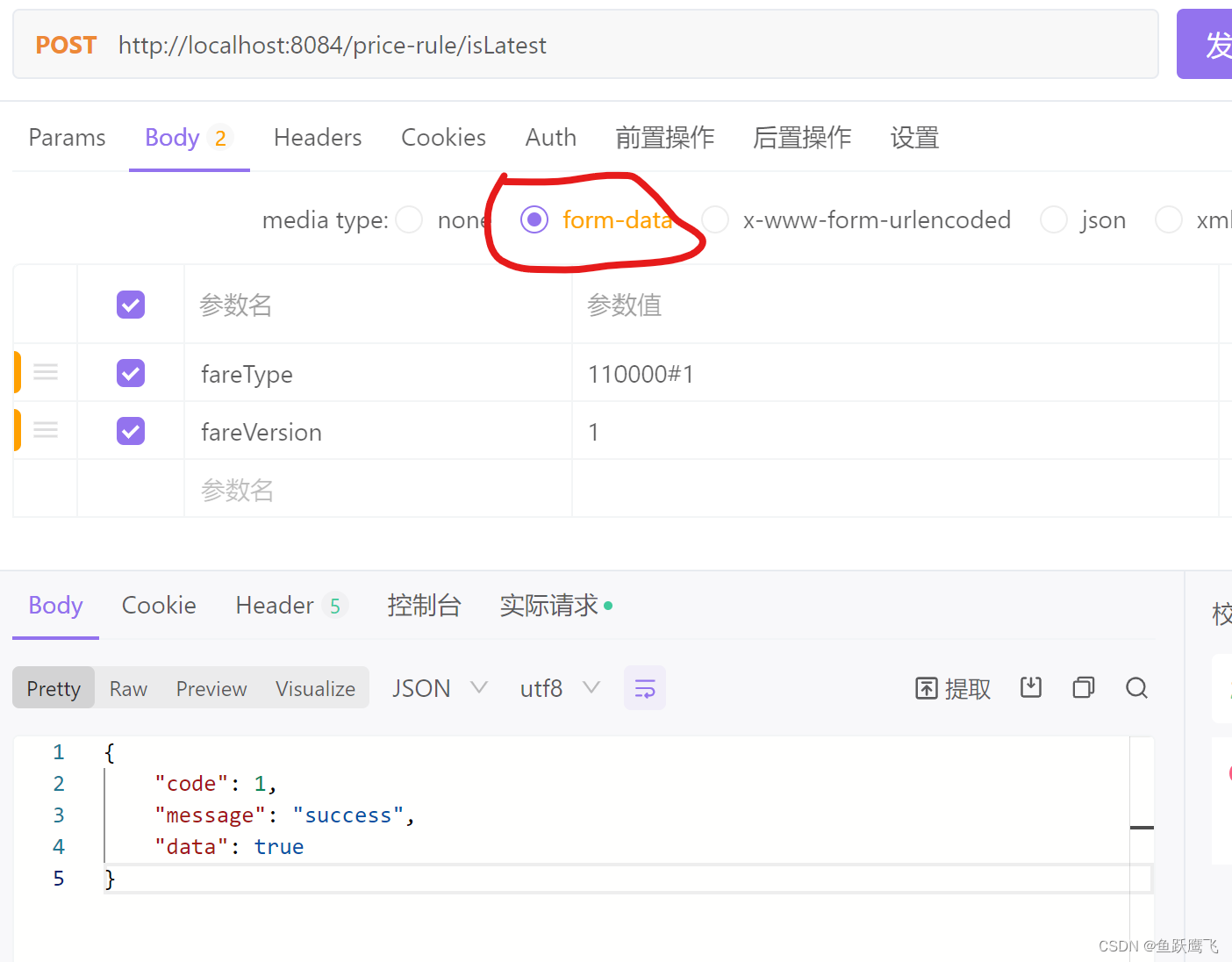Open the JSON format dropdown

pyautogui.click(x=439, y=687)
